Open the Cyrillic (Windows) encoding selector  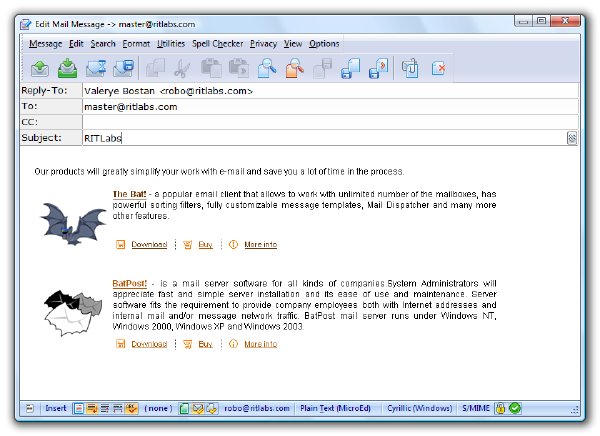click(x=419, y=408)
